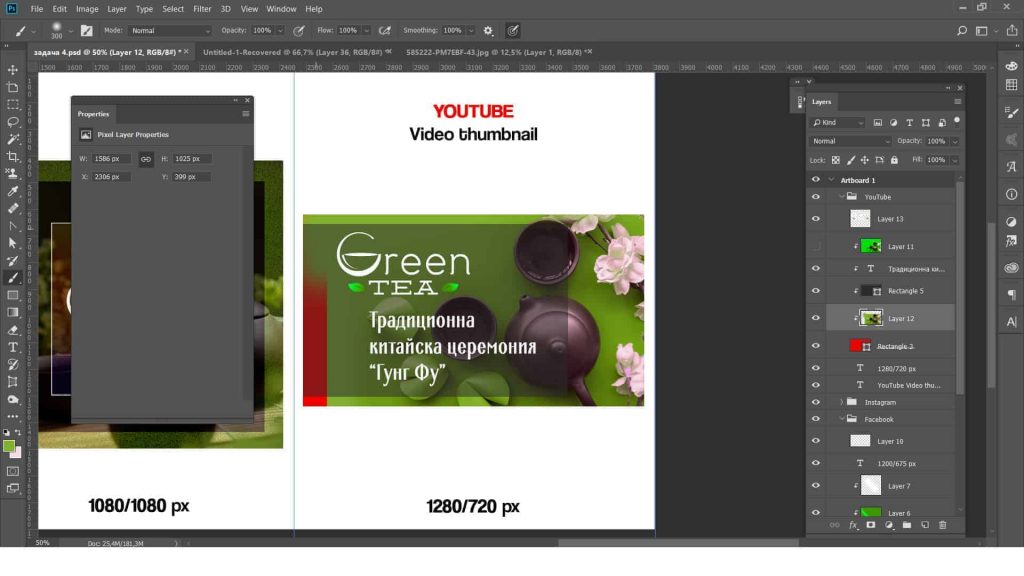This screenshot has height=576, width=1024.
Task: Switch to the 585222-PM7EBF-43.jpg tab
Action: click(495, 52)
